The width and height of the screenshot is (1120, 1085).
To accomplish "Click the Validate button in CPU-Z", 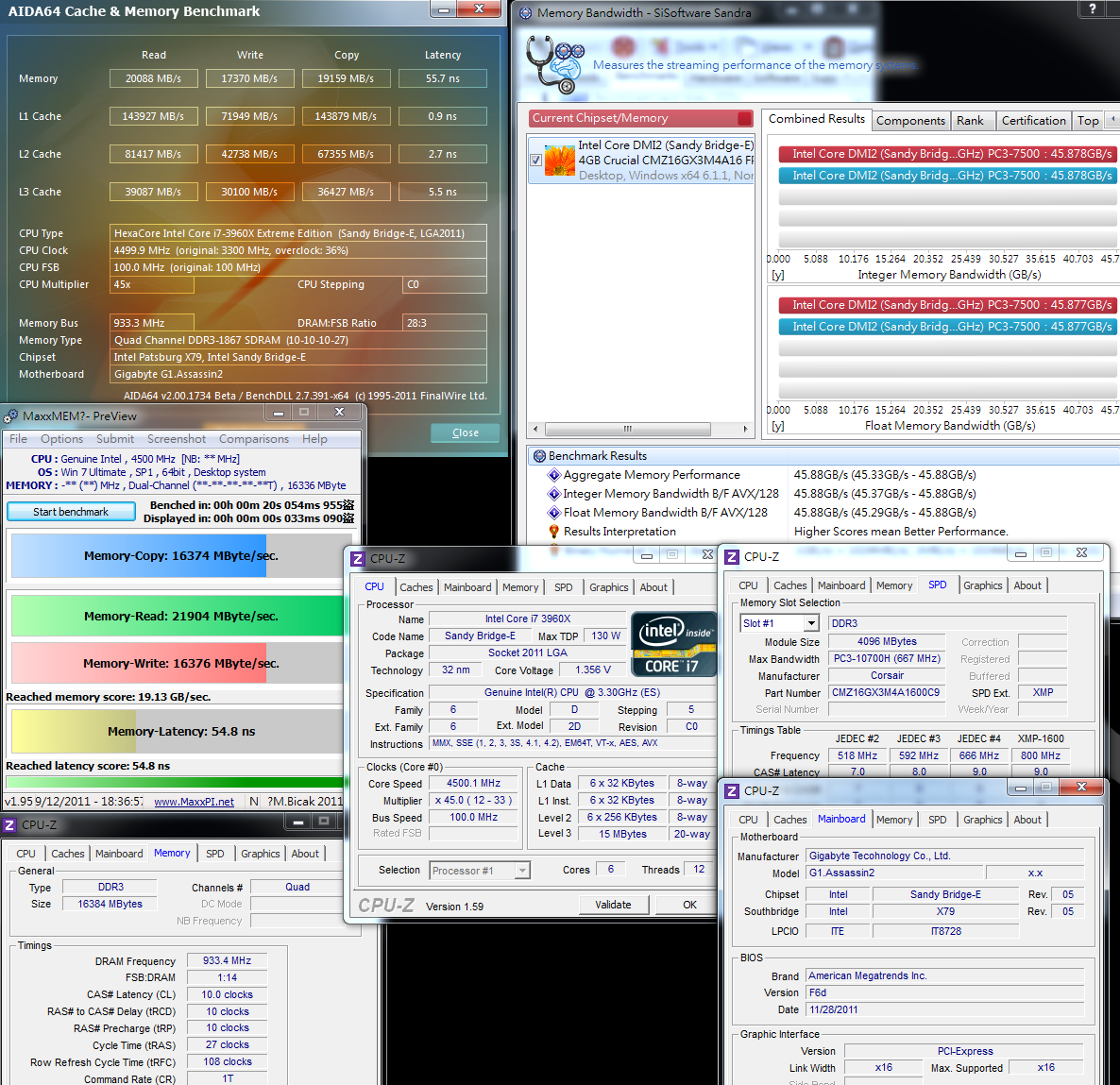I will [614, 905].
